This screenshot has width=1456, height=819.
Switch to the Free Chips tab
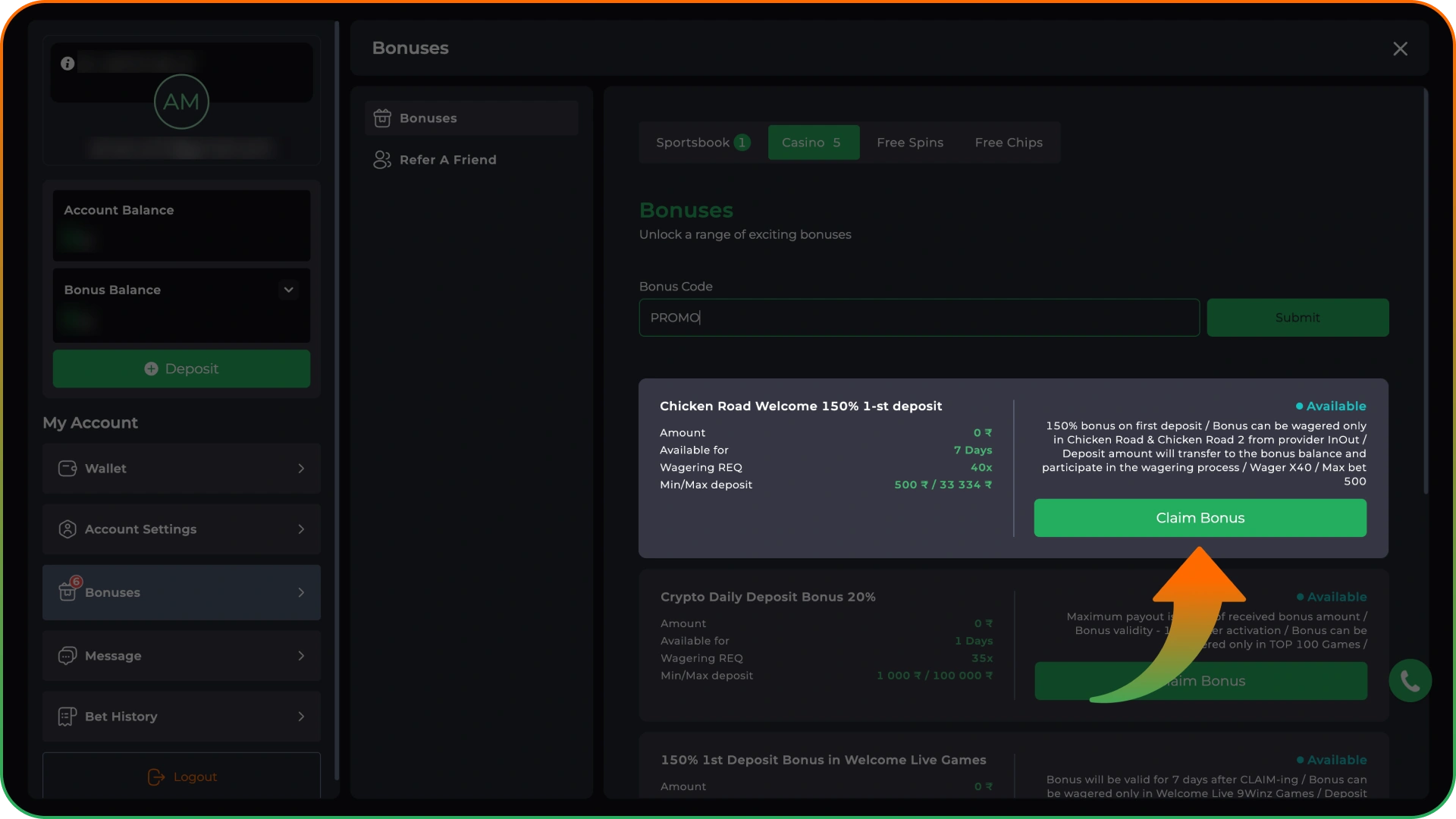click(1009, 143)
